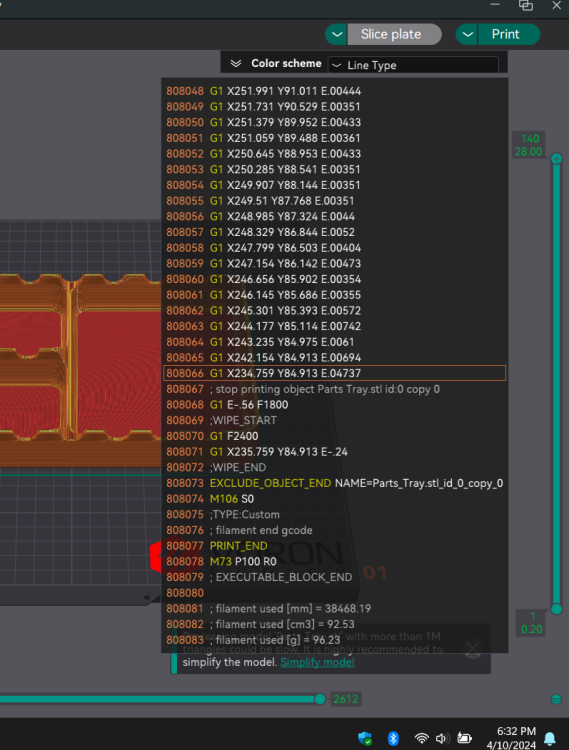Open the Bluetooth tray icon
Image resolution: width=569 pixels, height=750 pixels.
point(393,738)
